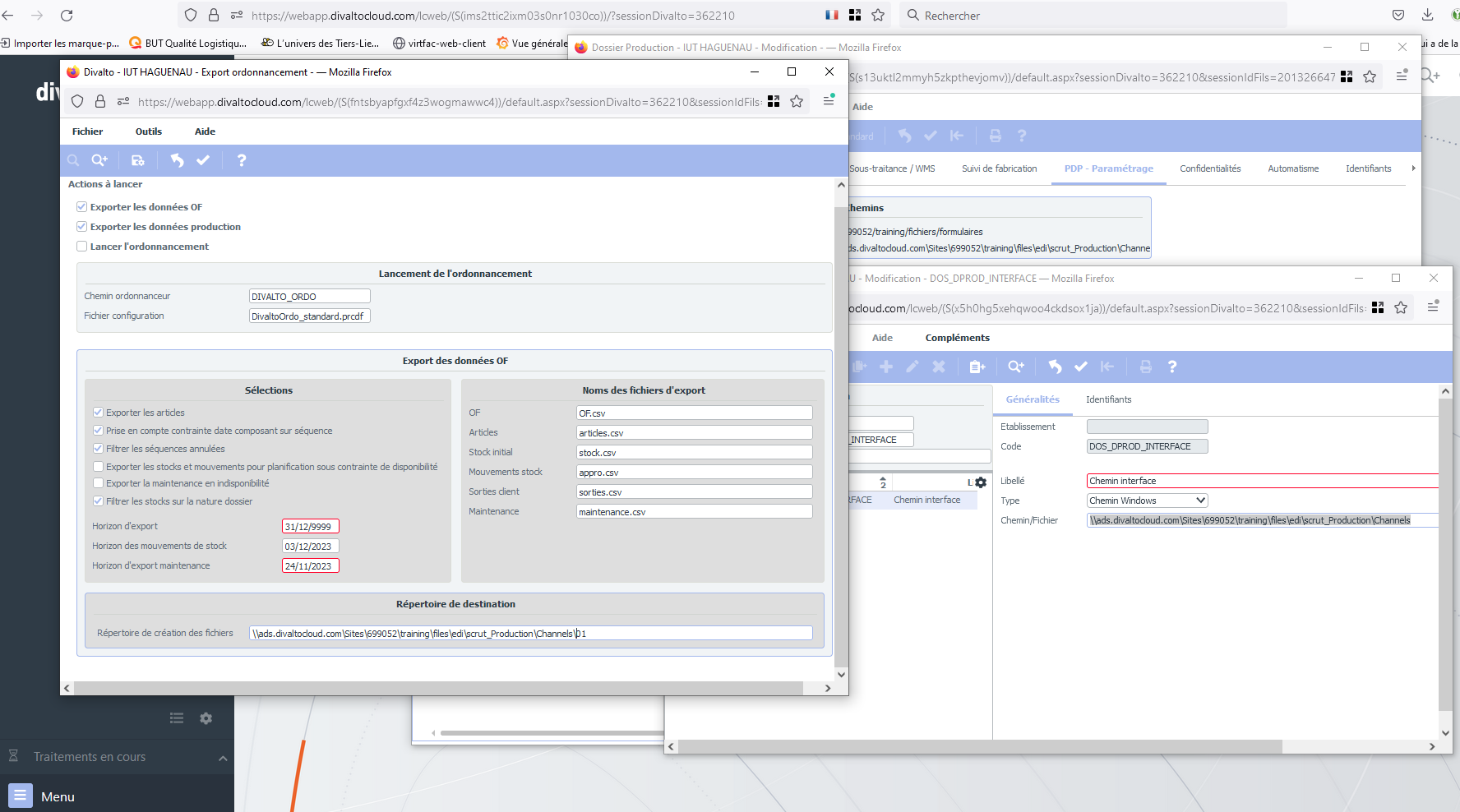Click the 'Horizon d'export' date field 31/12/9999
The height and width of the screenshot is (812, 1460).
(x=311, y=526)
